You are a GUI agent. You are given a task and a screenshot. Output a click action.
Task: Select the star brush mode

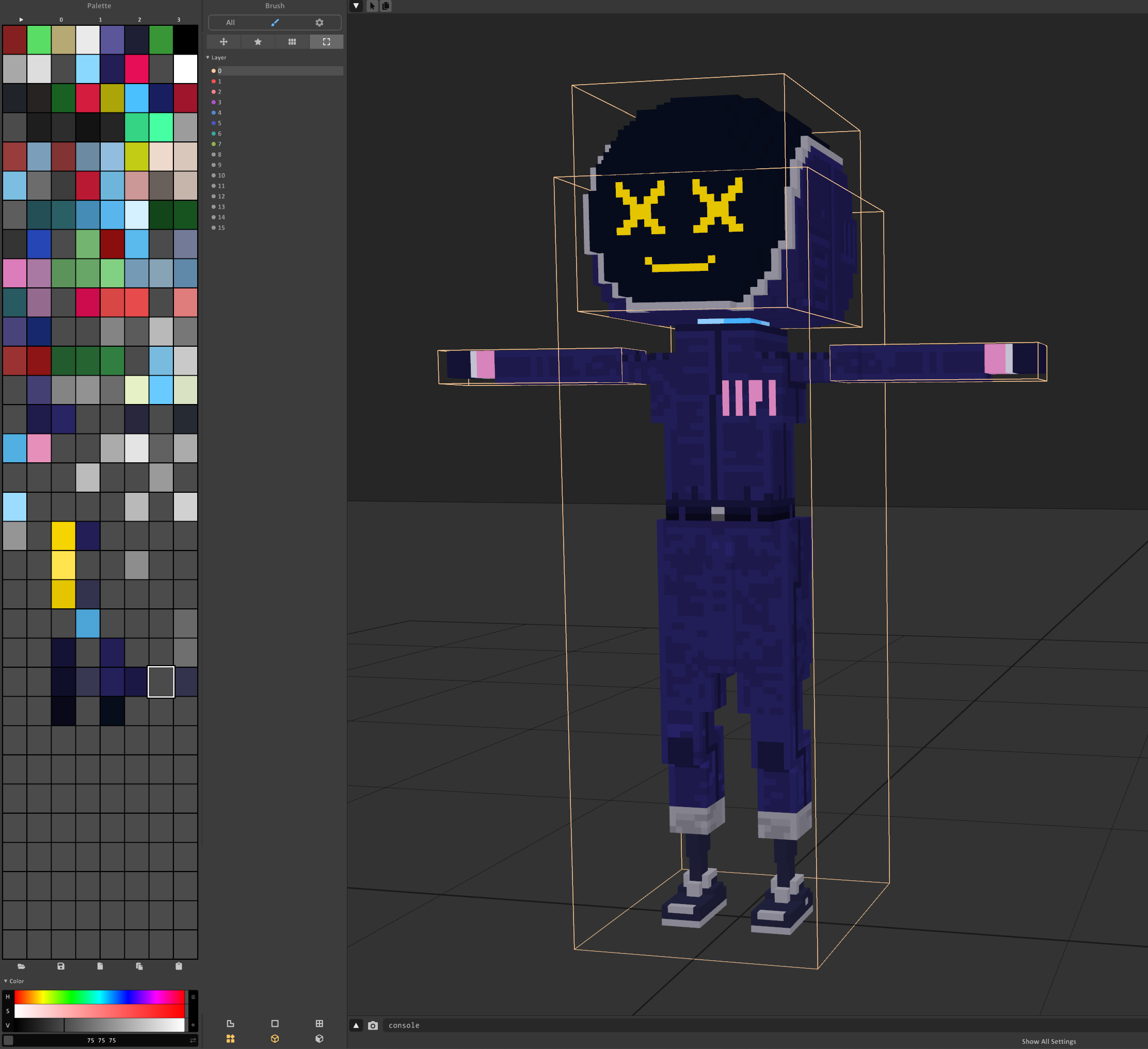coord(258,42)
